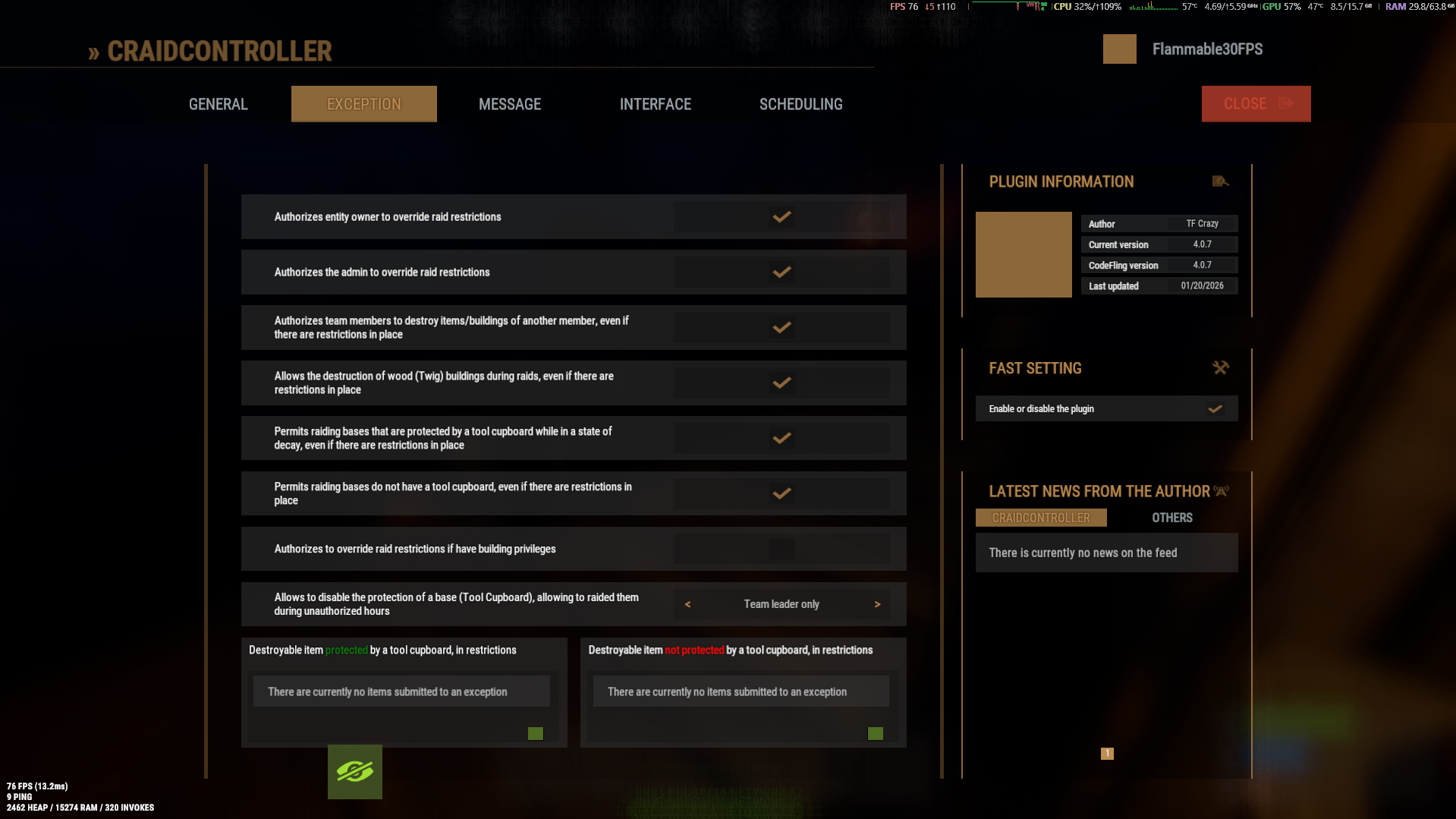Click green add square under not protected items
This screenshot has width=1456, height=819.
pyautogui.click(x=876, y=733)
